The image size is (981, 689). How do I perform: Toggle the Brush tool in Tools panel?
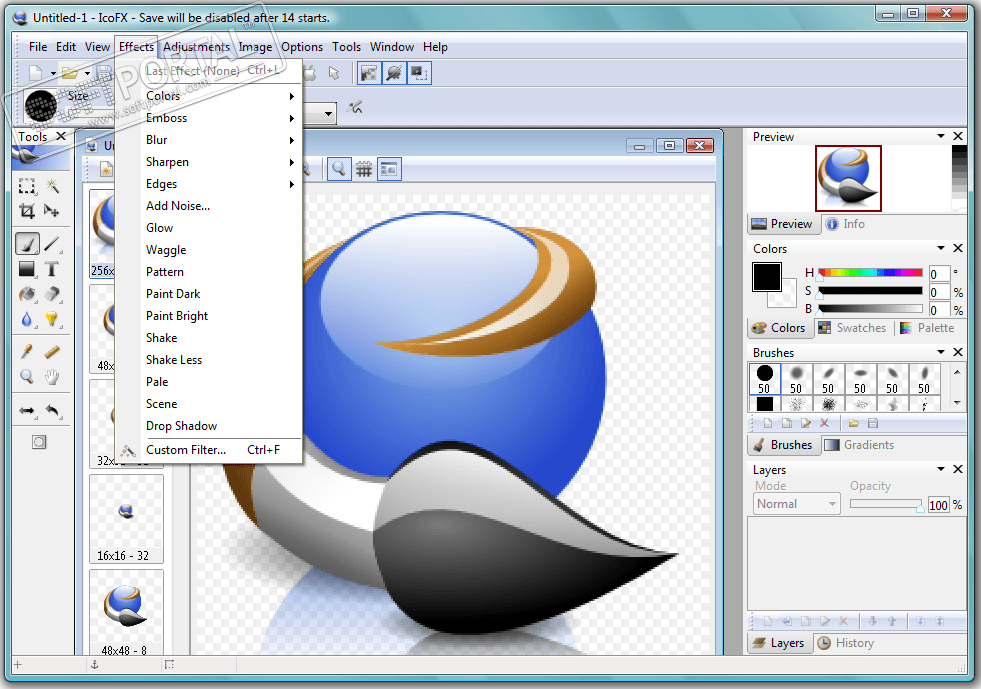(26, 243)
